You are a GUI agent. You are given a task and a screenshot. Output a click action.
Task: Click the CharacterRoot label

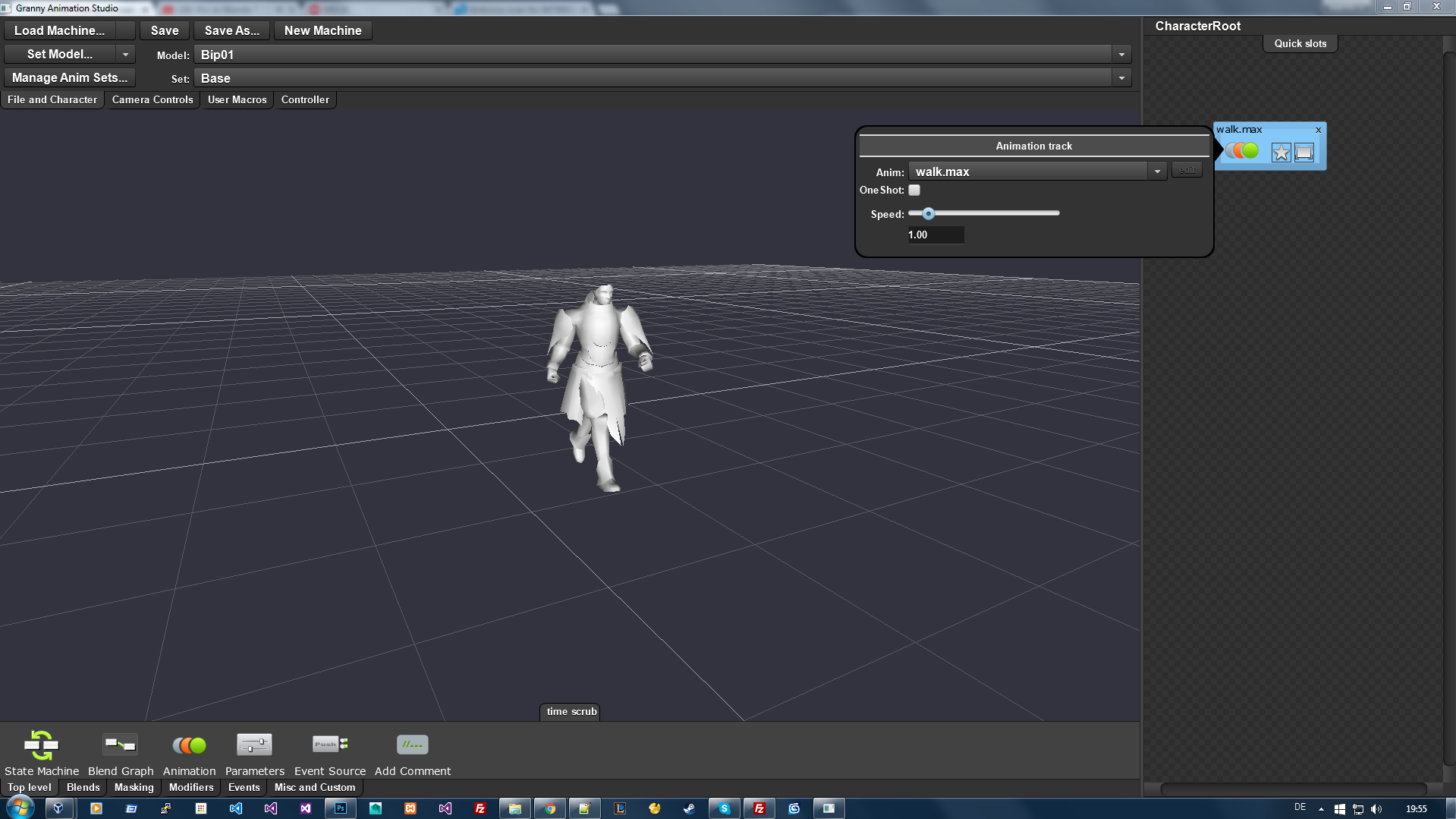click(1197, 26)
